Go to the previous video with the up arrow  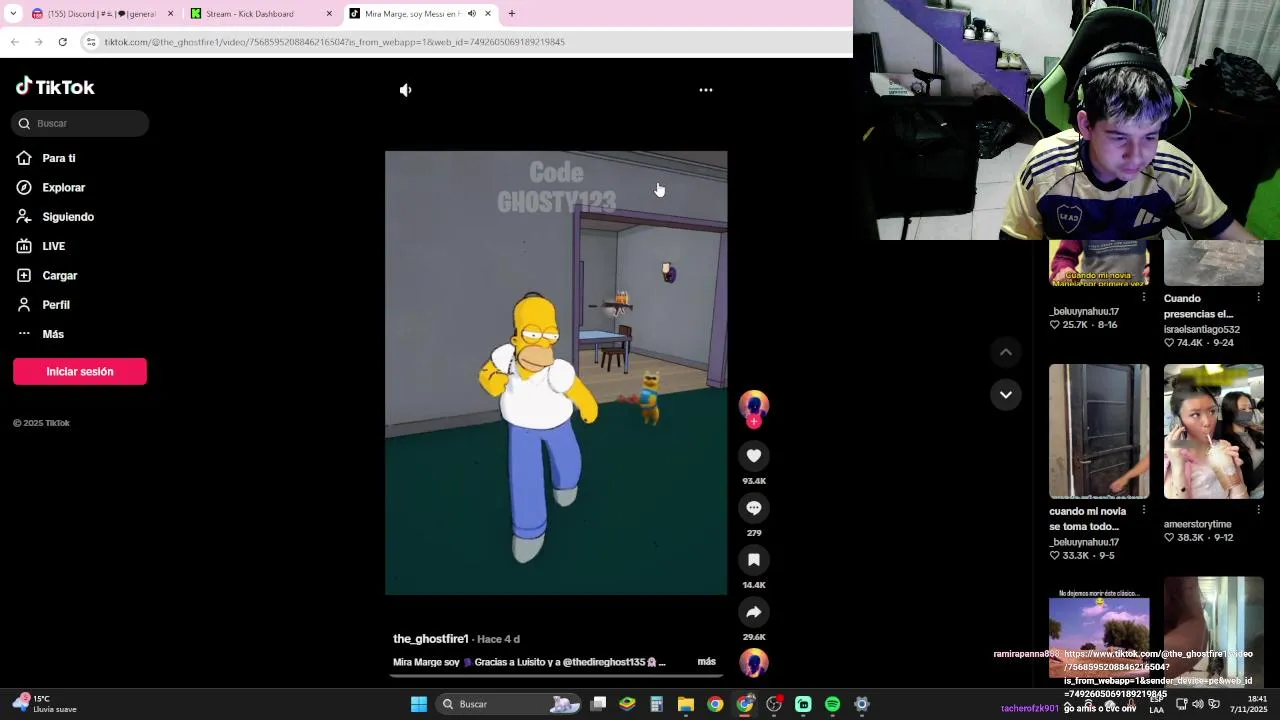(1006, 352)
